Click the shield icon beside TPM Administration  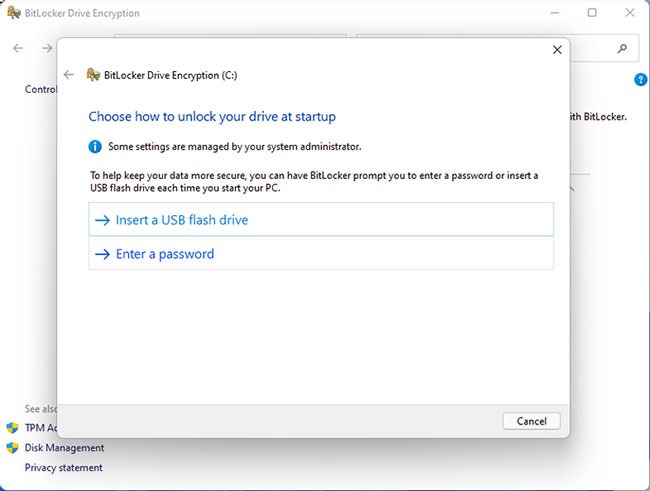tap(12, 428)
